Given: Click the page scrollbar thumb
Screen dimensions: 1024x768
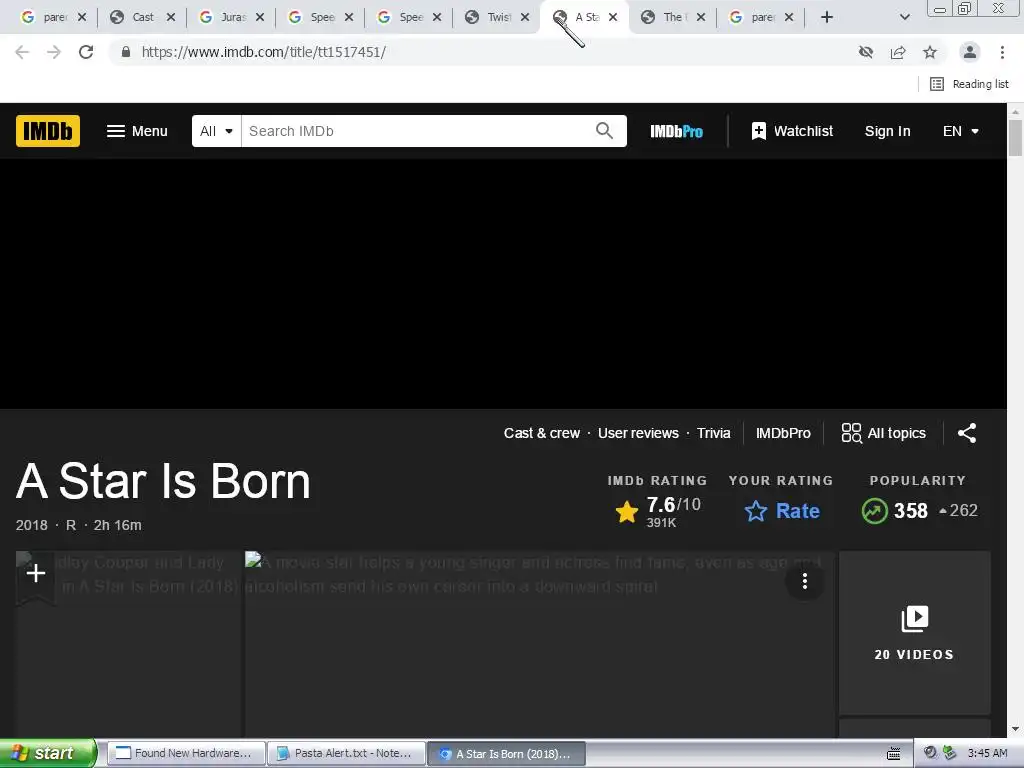Looking at the screenshot, I should 1016,138.
